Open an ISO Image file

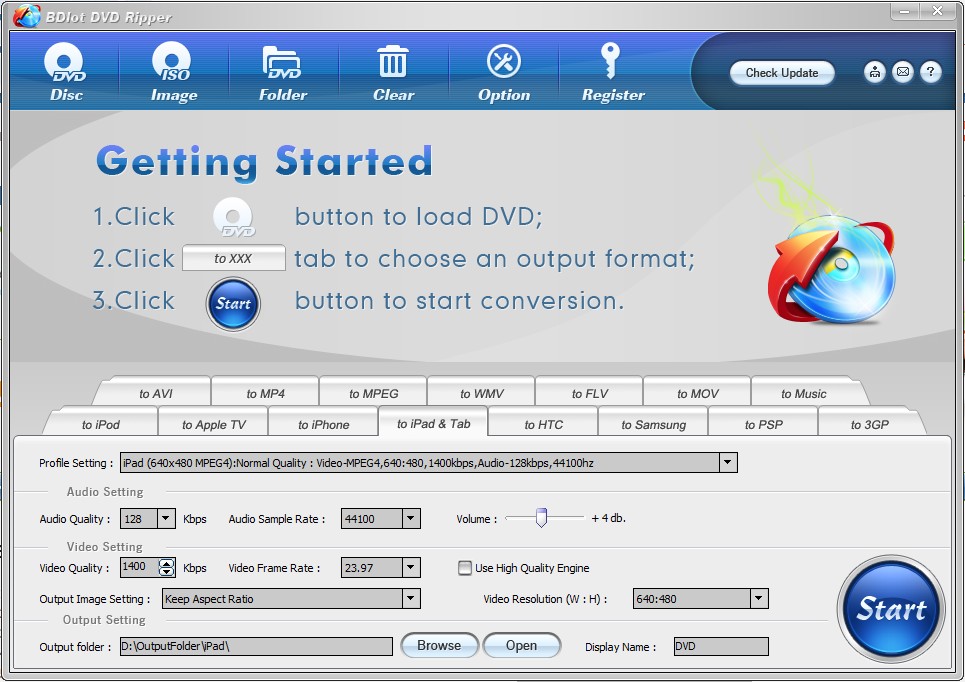click(174, 72)
